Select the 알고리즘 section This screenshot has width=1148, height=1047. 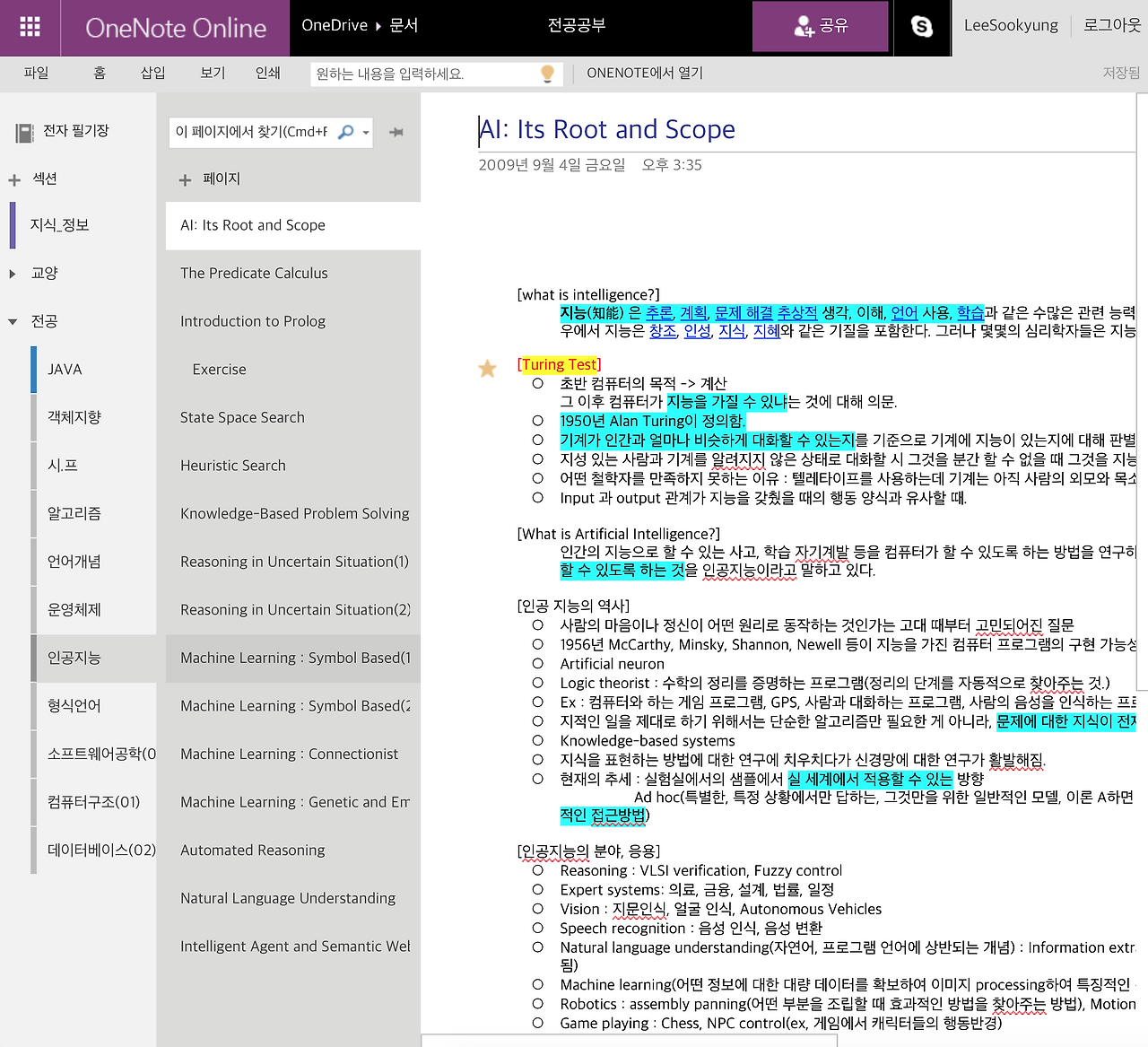[74, 513]
